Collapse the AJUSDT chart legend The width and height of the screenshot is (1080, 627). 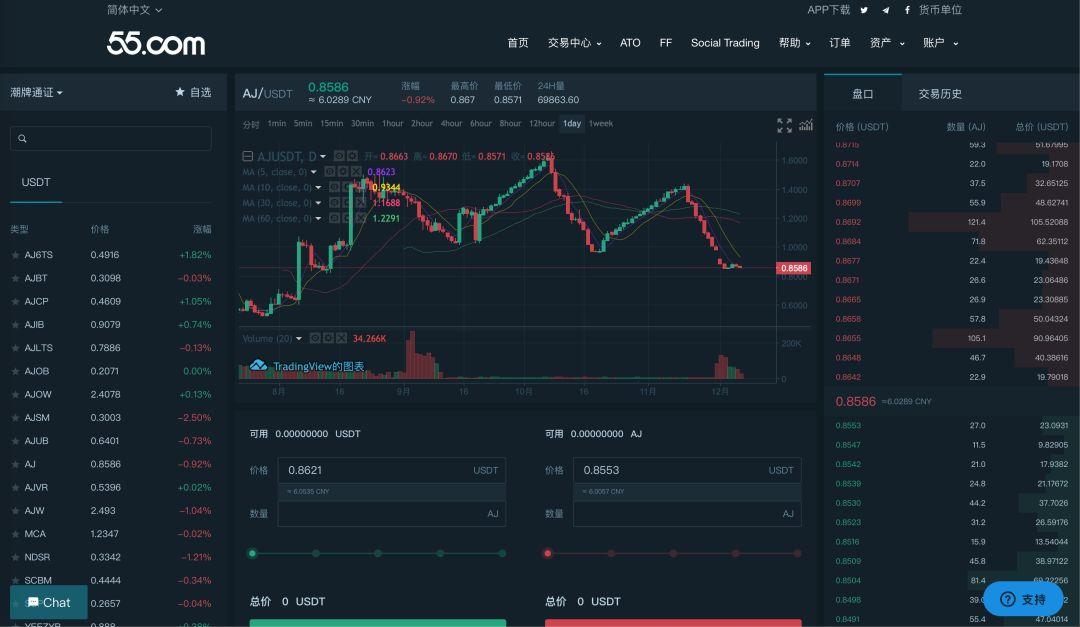[x=248, y=156]
